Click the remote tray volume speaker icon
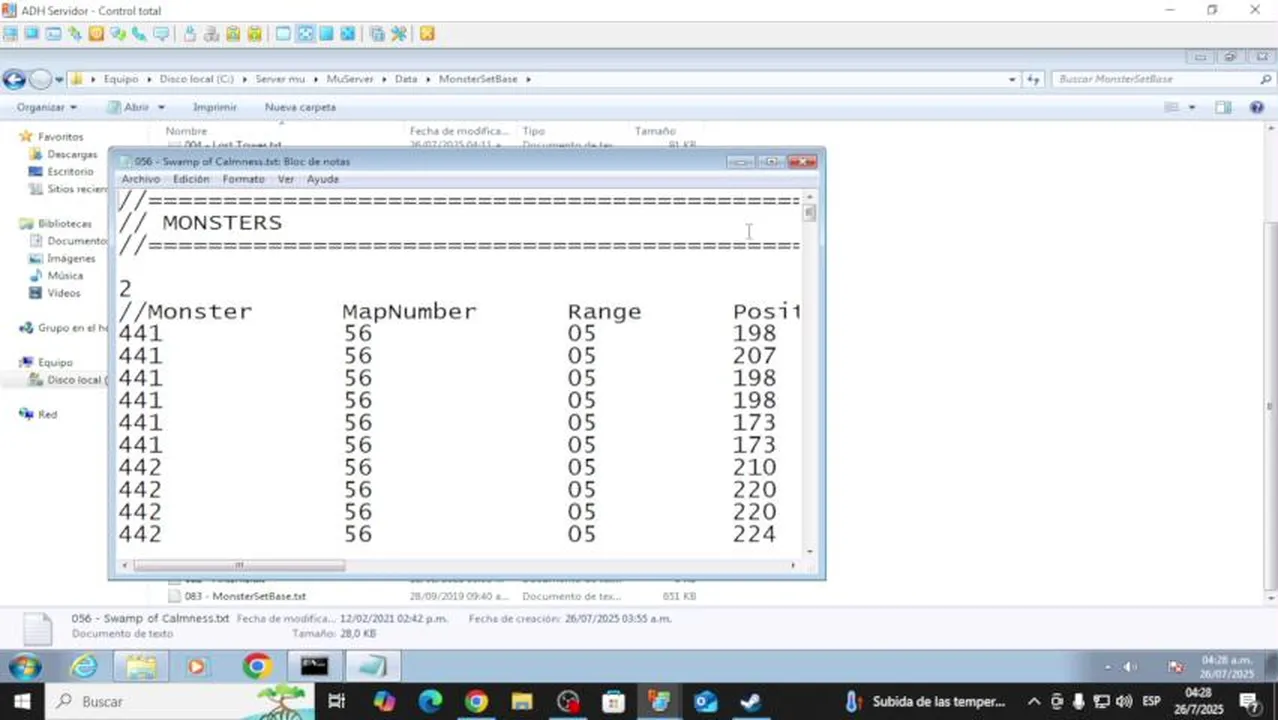The image size is (1278, 720). click(1130, 667)
